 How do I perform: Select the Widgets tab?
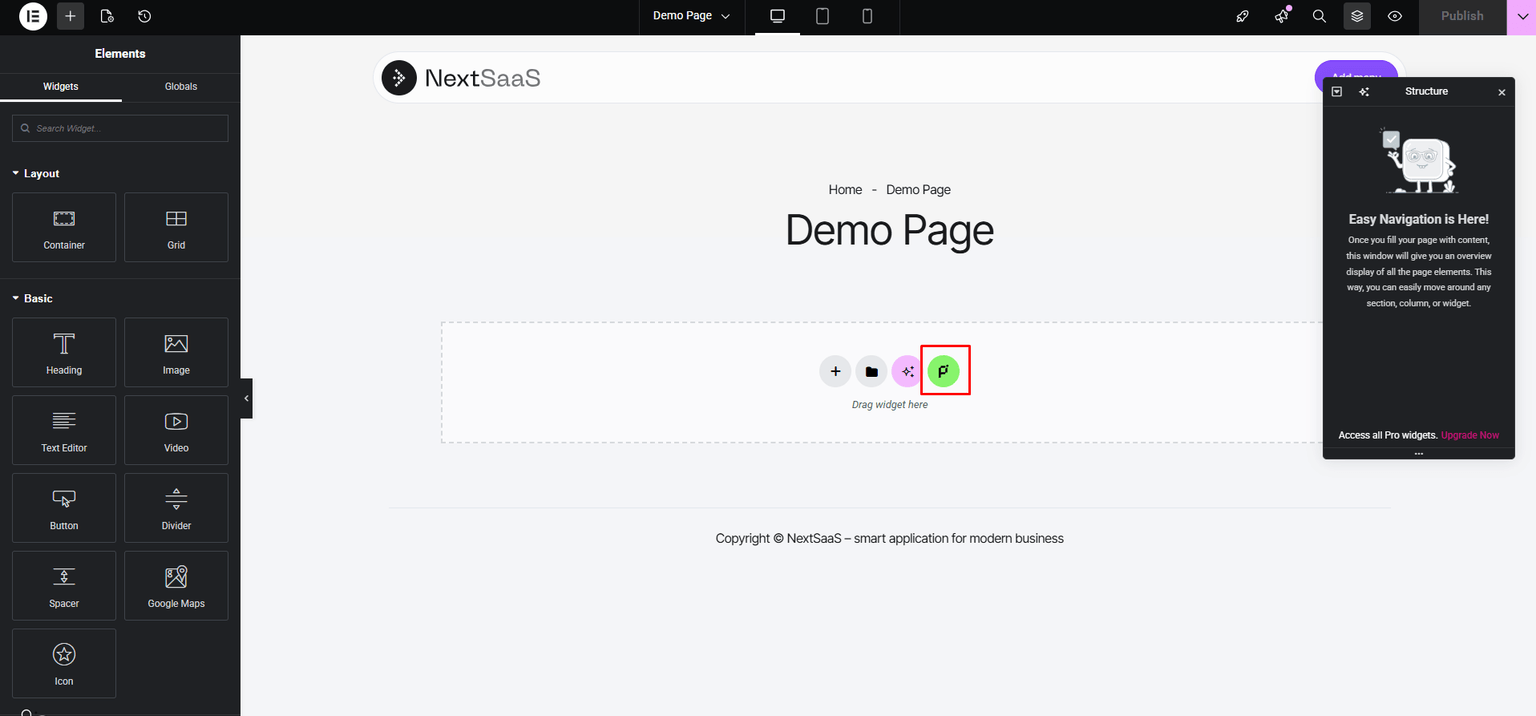[x=60, y=87]
